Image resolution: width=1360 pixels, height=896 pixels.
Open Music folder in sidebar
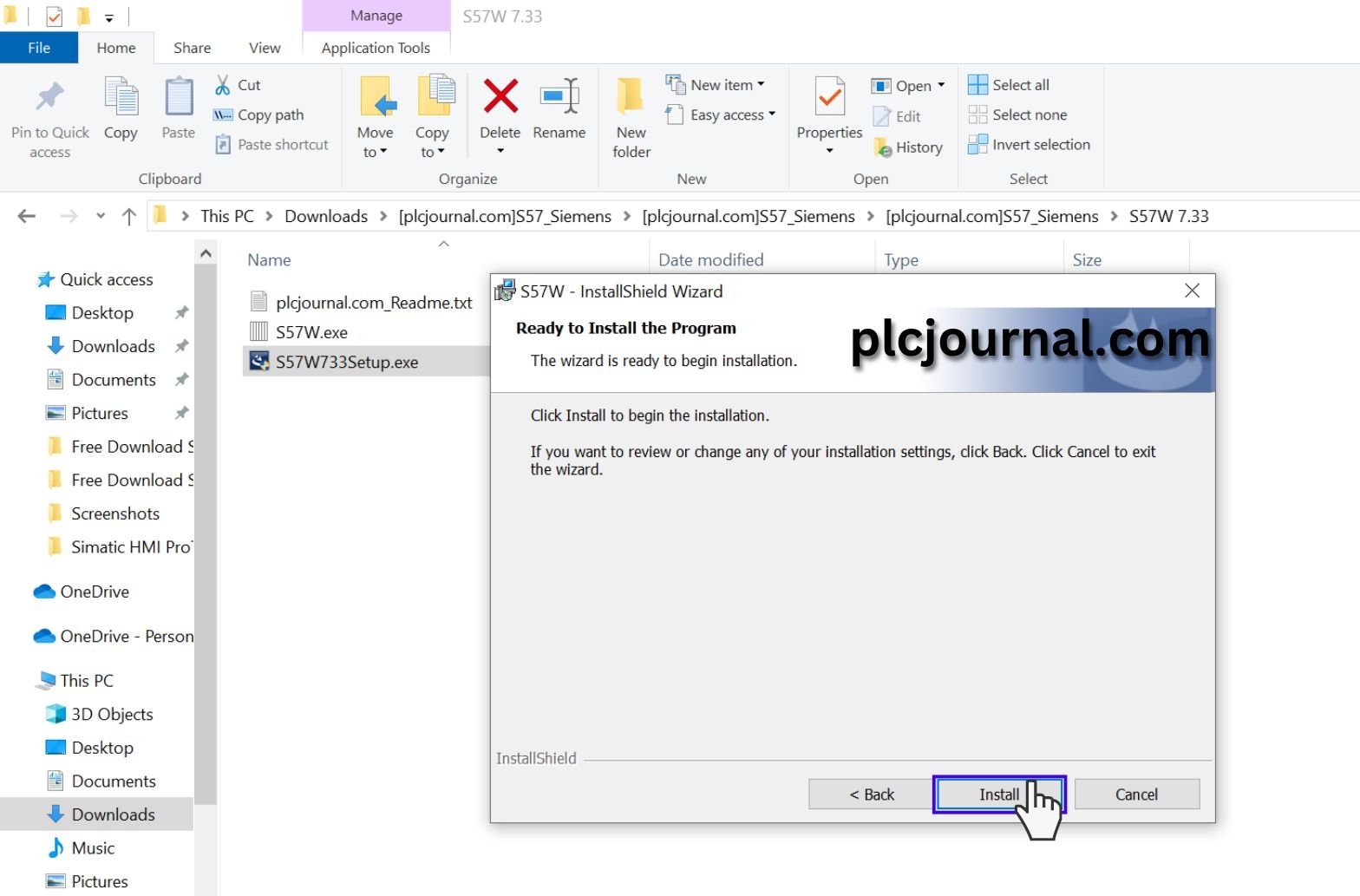click(93, 848)
